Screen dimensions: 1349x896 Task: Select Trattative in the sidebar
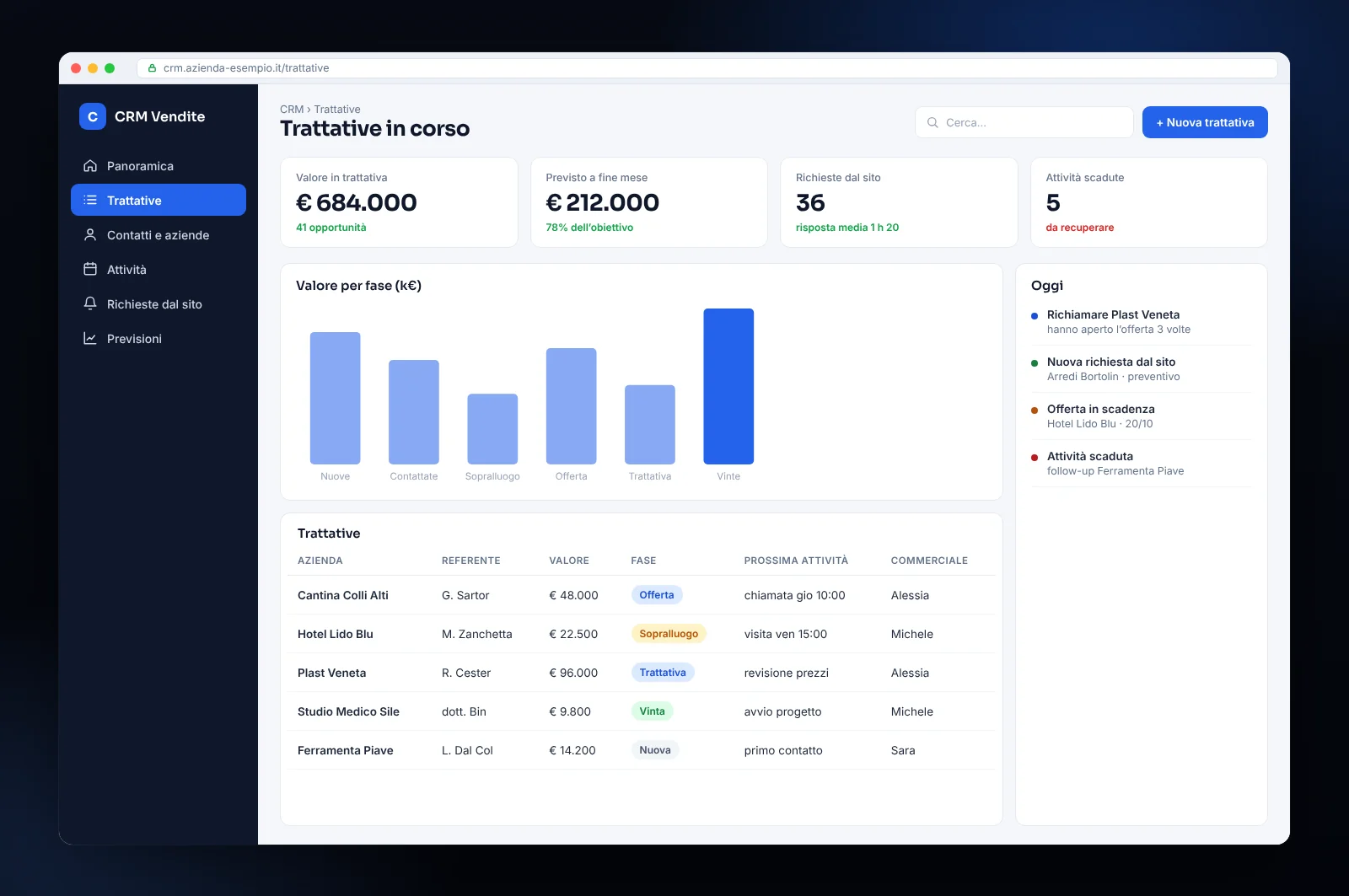point(159,201)
